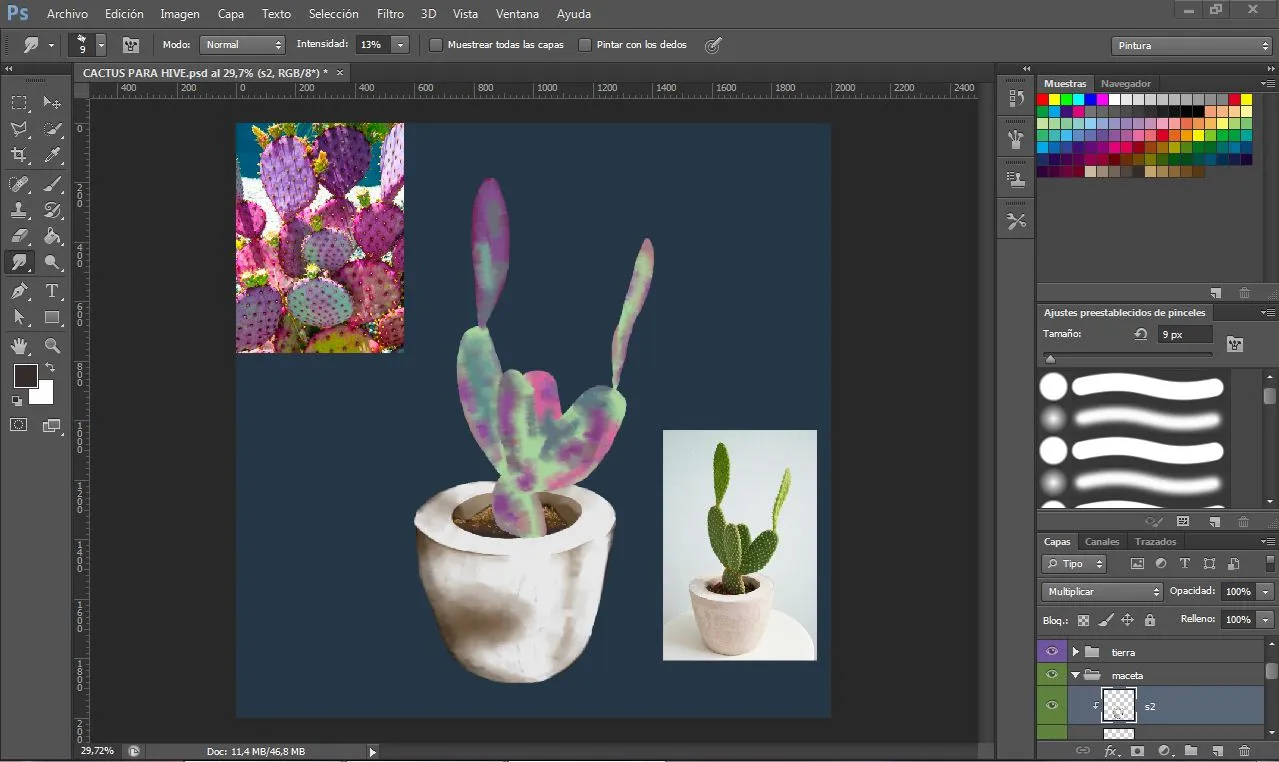Screen dimensions: 1279x762
Task: Open the Pintura workspace dropdown
Action: click(1191, 46)
